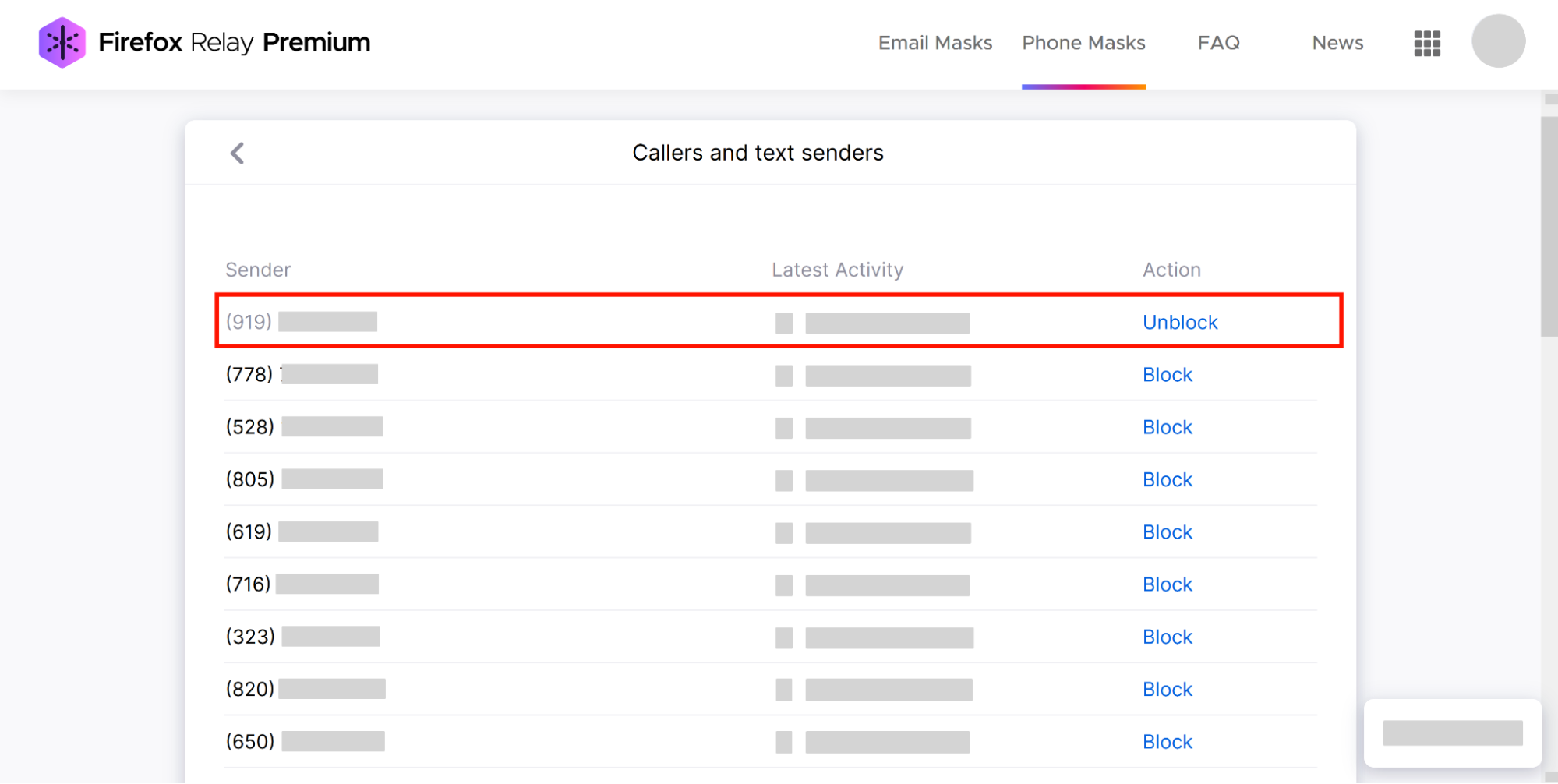Block the (805) caller

point(1167,479)
